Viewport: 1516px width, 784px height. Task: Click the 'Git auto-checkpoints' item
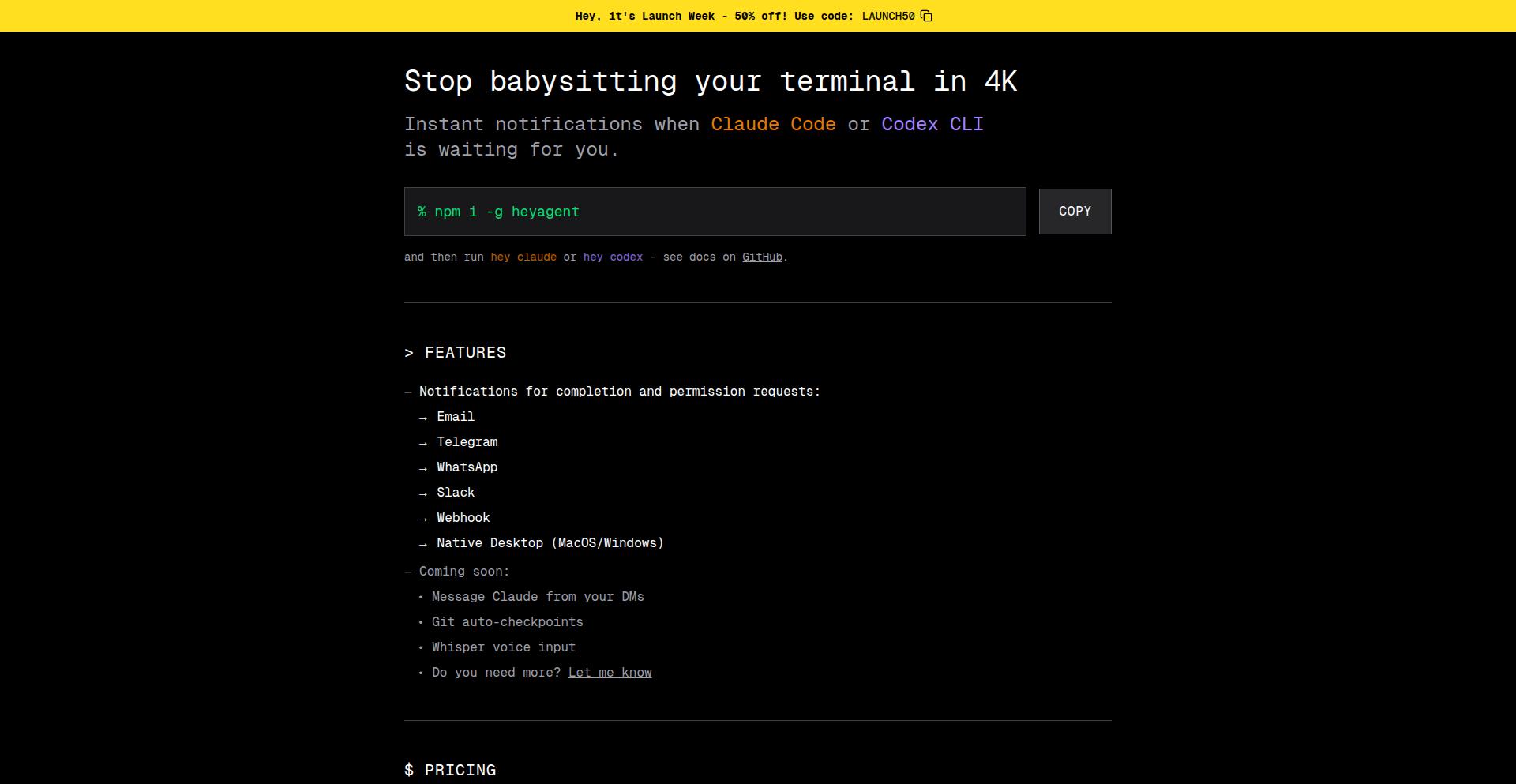(x=508, y=622)
